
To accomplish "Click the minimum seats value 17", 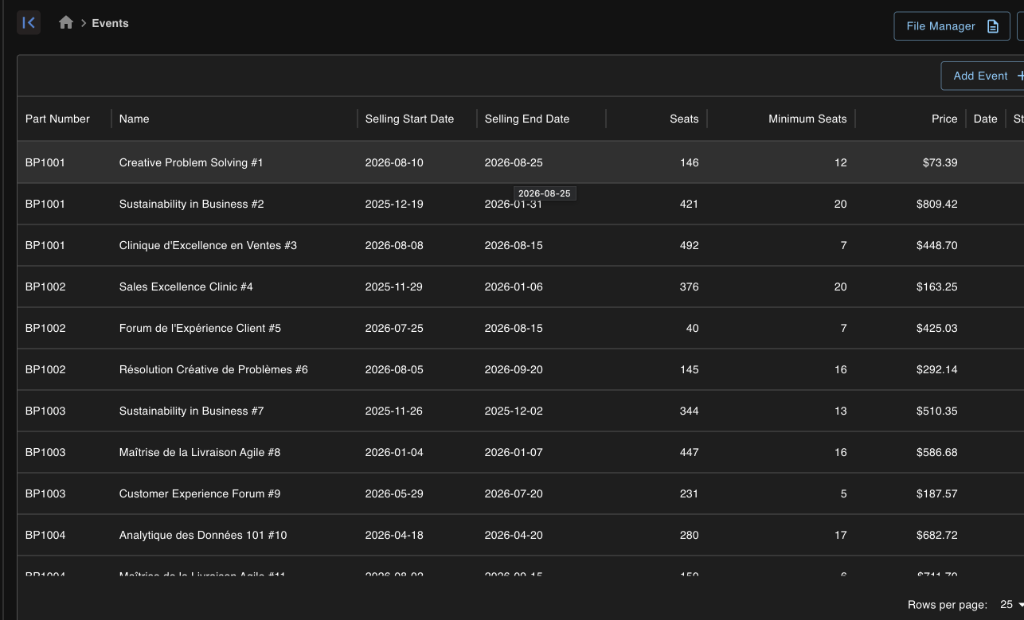I will tap(840, 535).
